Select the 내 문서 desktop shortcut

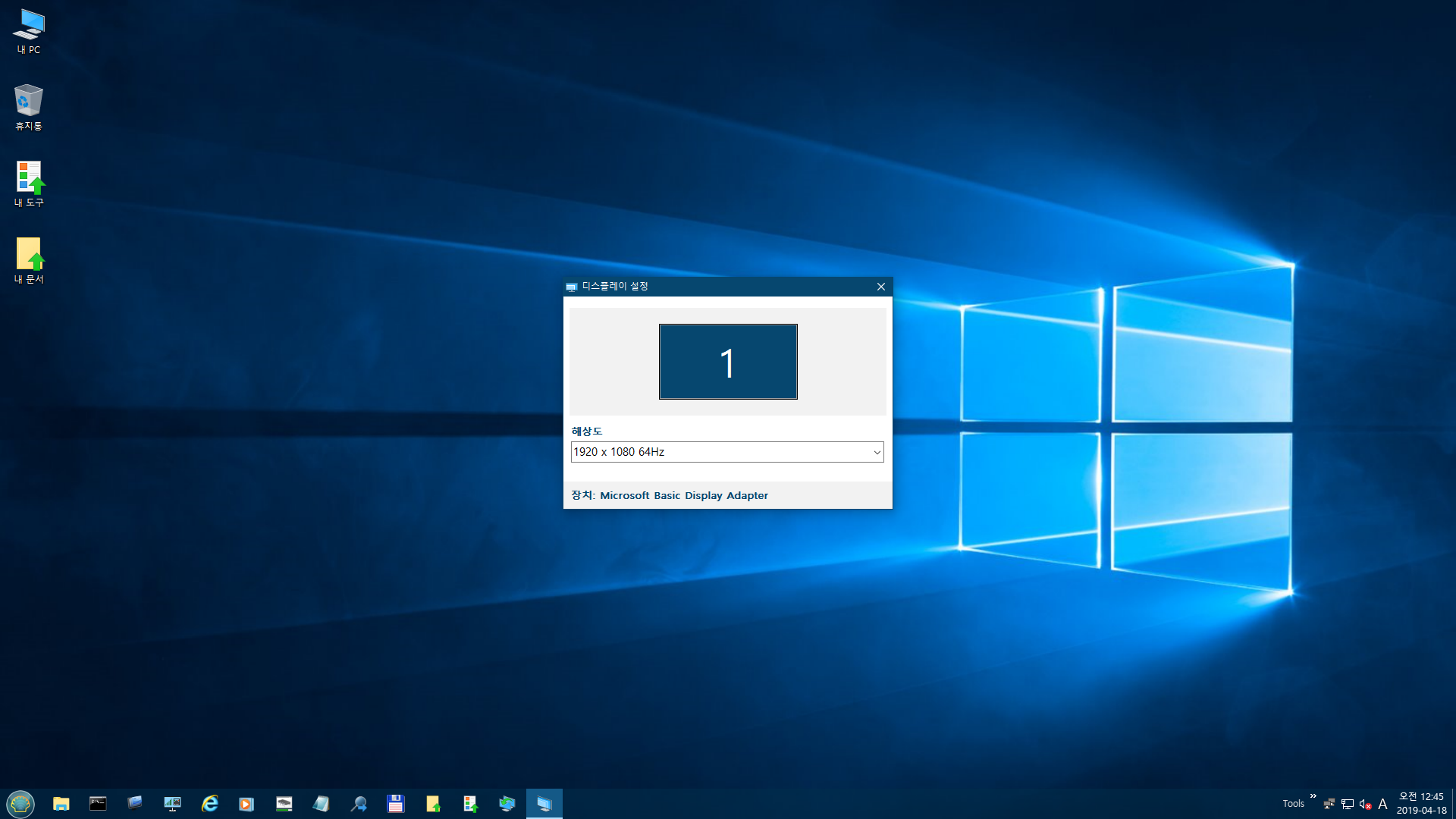pos(29,261)
